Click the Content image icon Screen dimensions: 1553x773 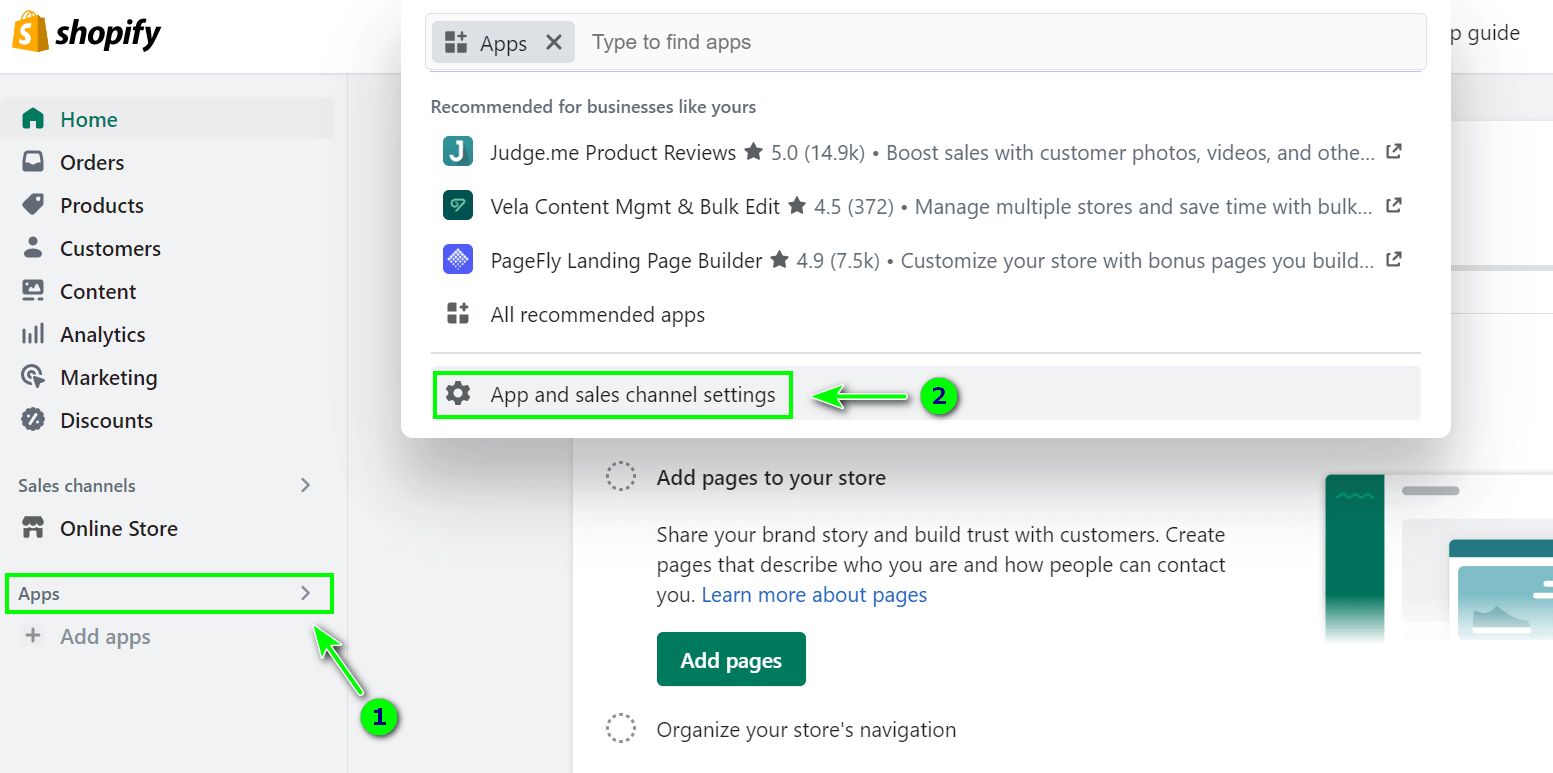pos(33,291)
